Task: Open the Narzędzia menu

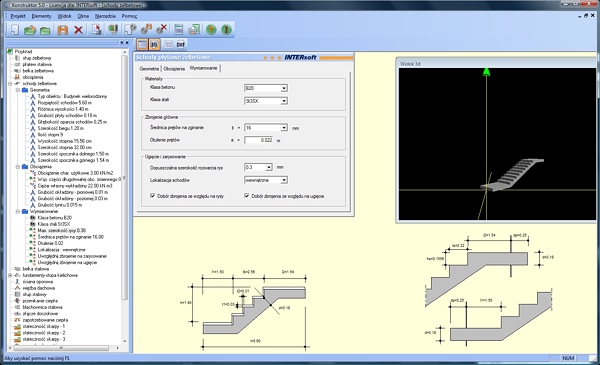Action: click(x=105, y=16)
